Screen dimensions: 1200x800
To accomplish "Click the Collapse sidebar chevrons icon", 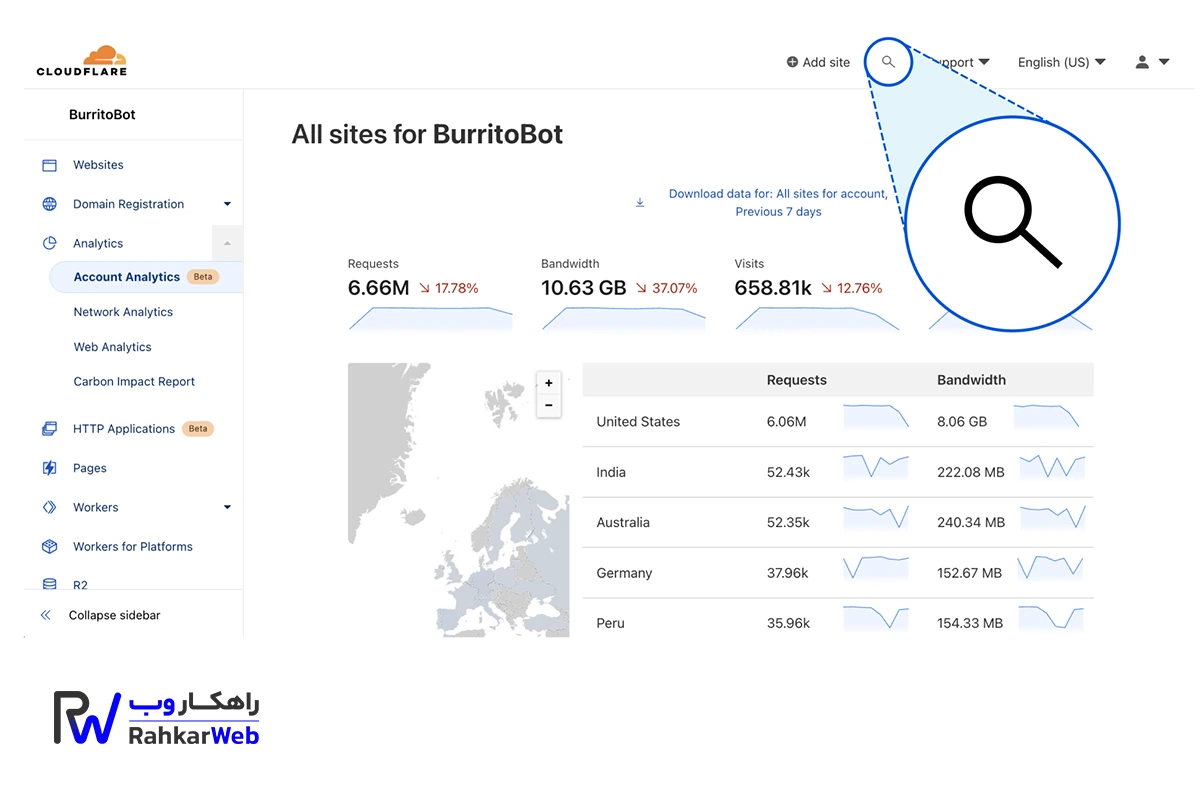I will coord(45,615).
